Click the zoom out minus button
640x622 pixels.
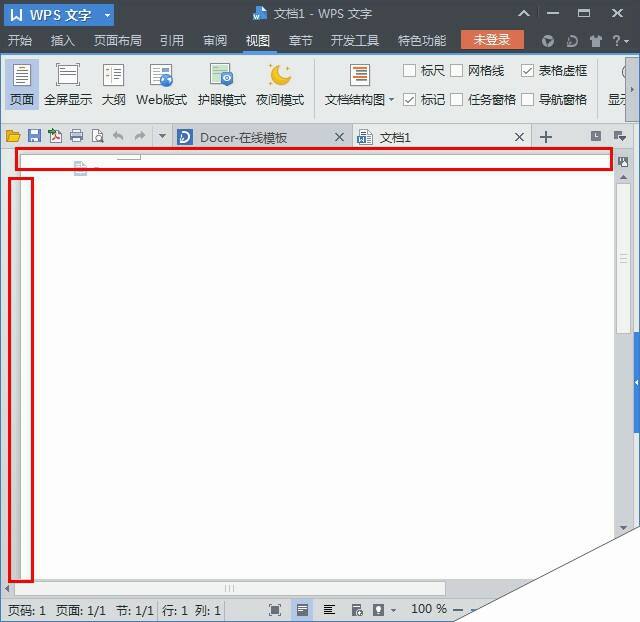[458, 610]
